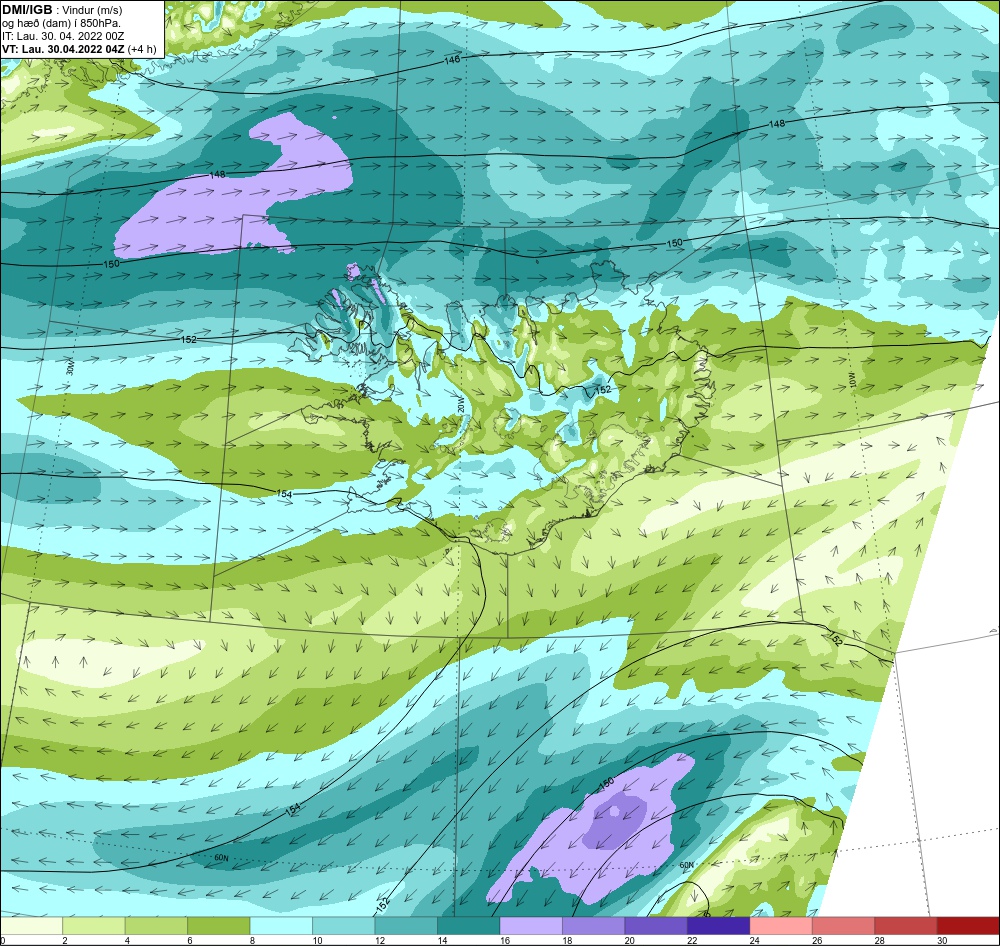Click the 'DMI/IGB : Vindur (m/s)' title line
The width and height of the screenshot is (1000, 946).
(x=62, y=10)
